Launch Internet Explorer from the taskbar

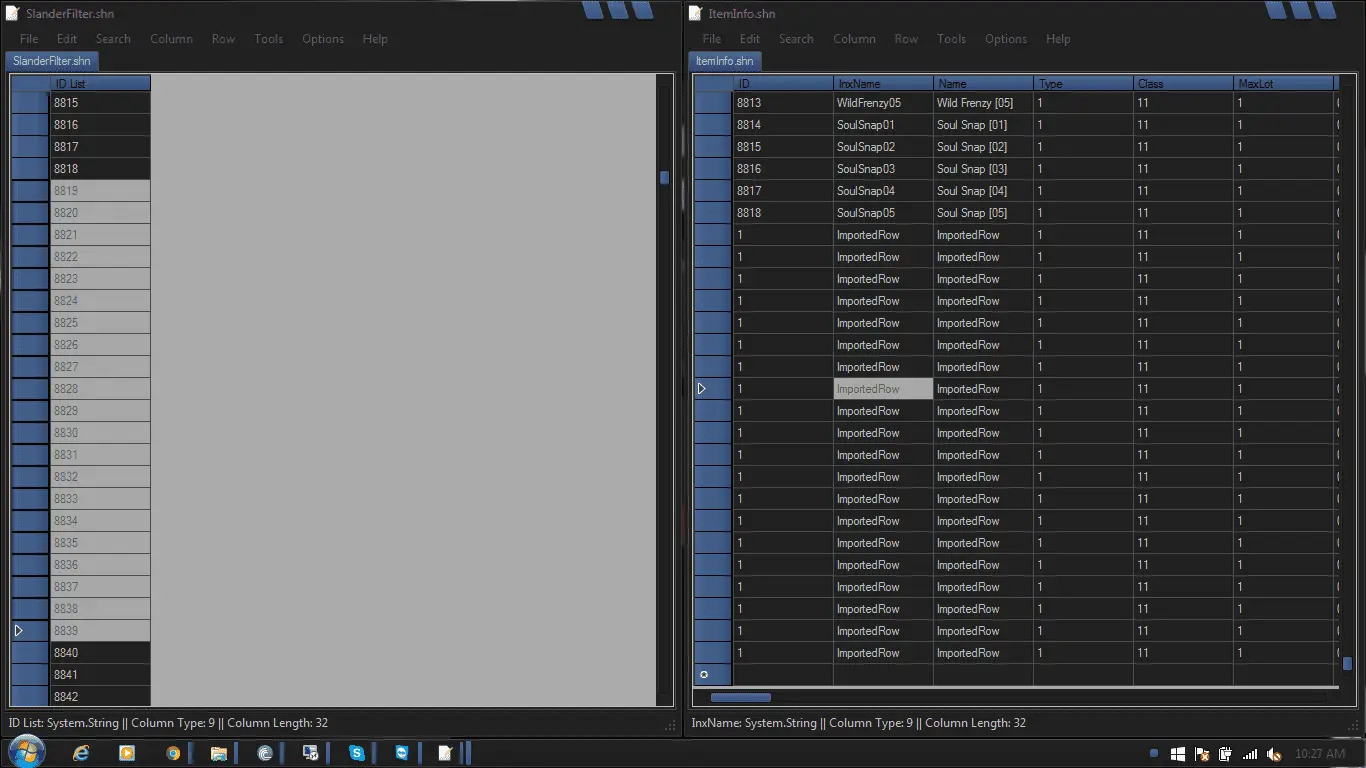[x=82, y=753]
